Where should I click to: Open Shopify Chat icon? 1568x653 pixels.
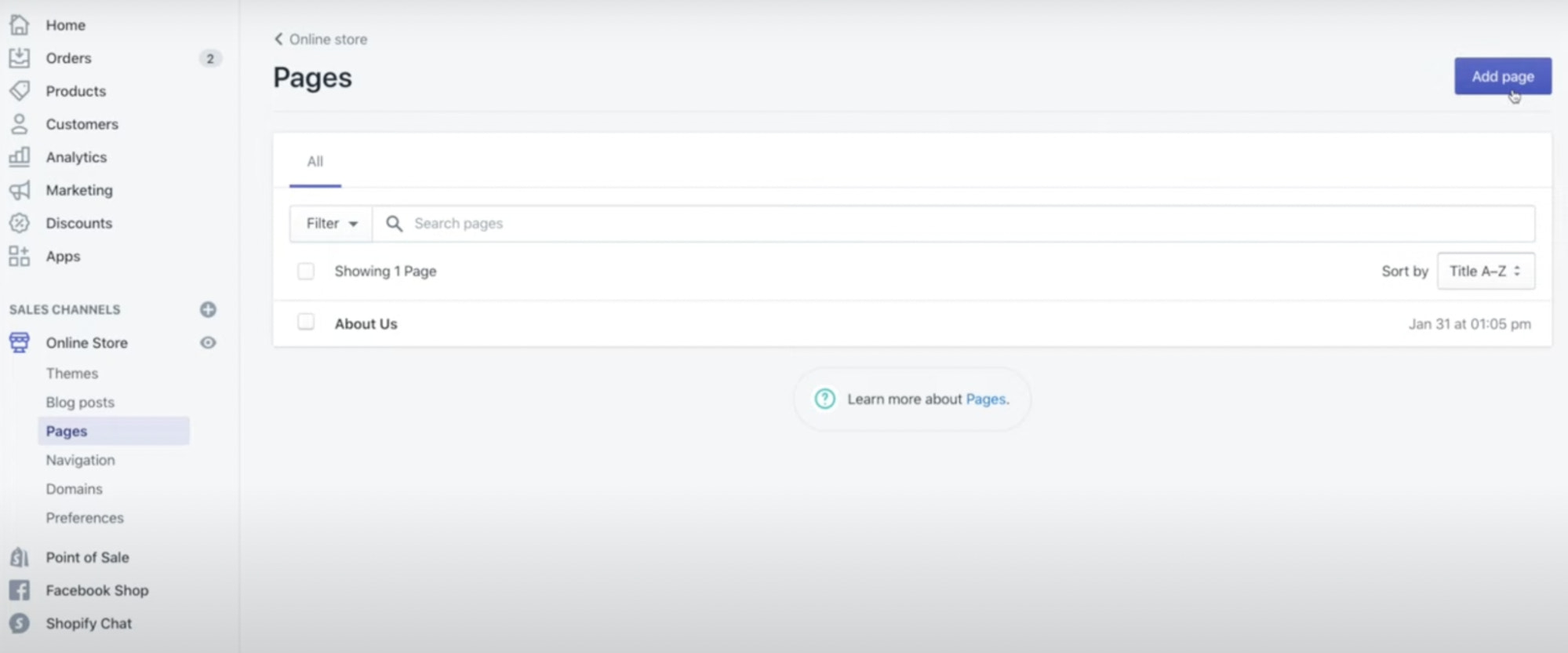20,623
